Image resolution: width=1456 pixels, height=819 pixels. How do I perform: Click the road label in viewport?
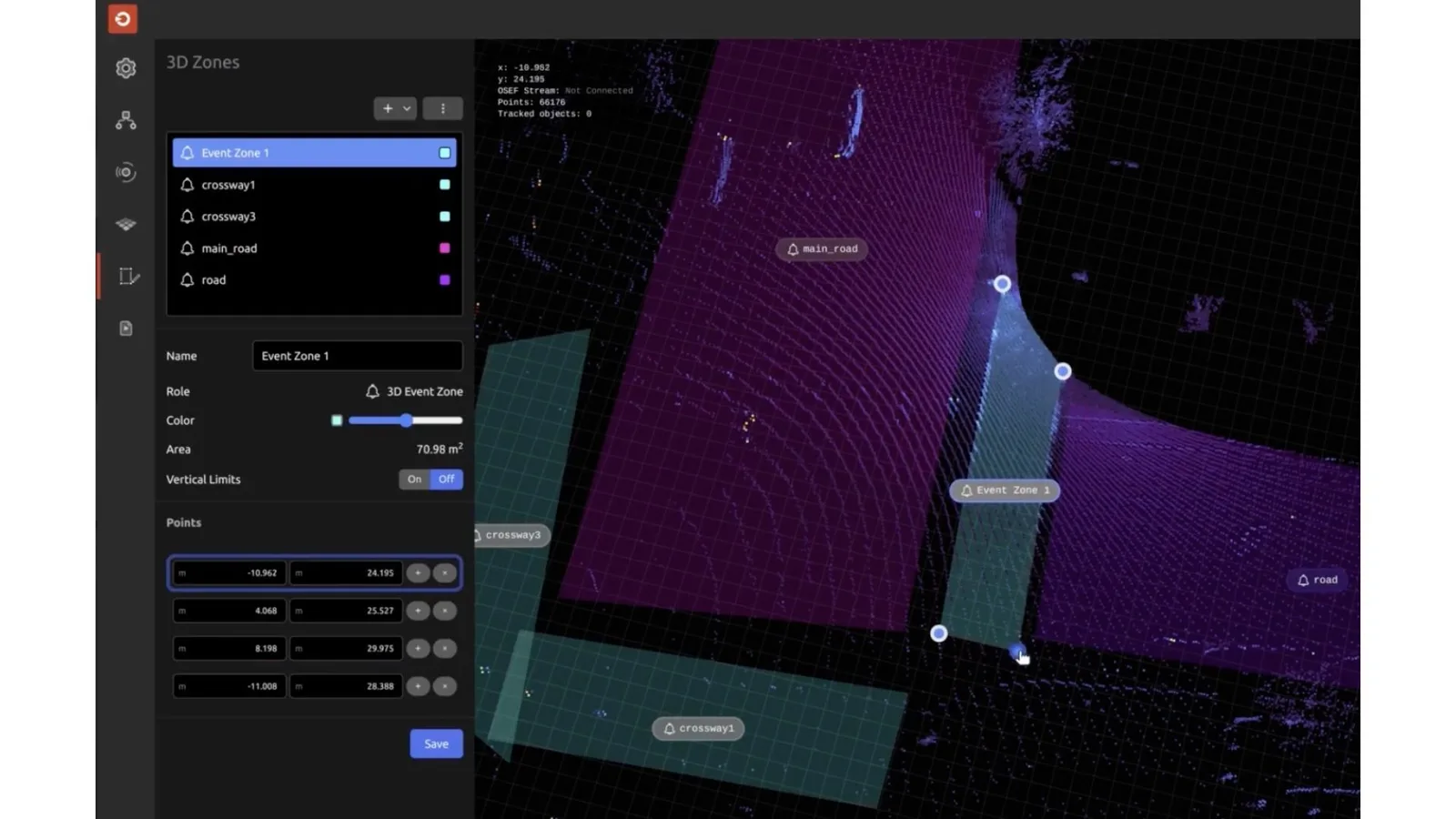[x=1318, y=580]
